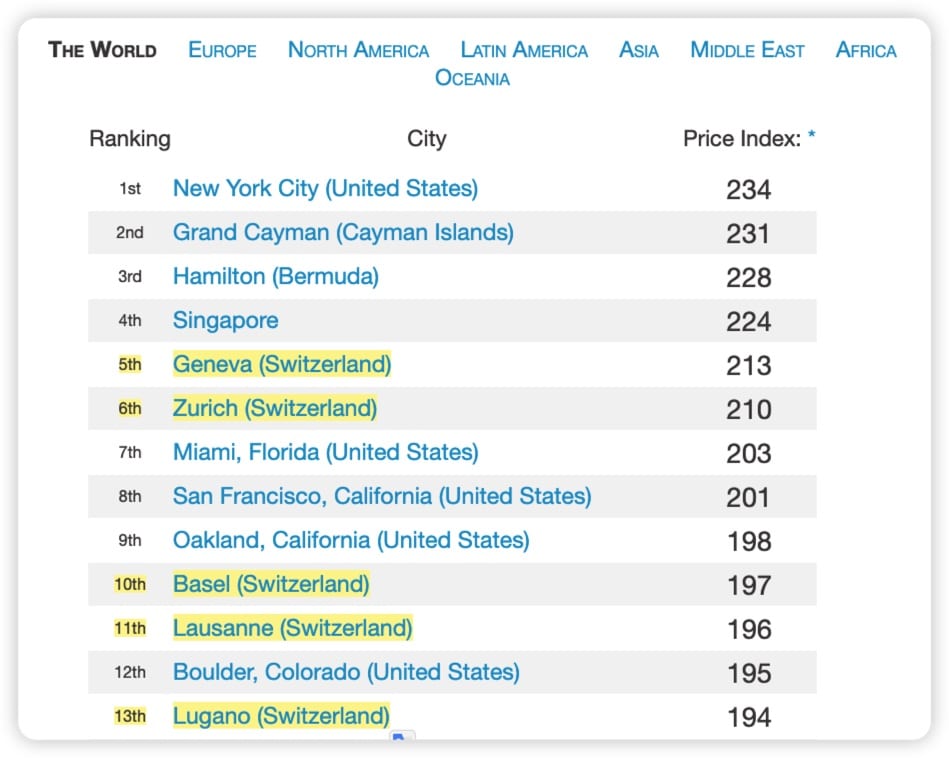Show rankings for Asia
The height and width of the screenshot is (758, 949).
point(639,50)
